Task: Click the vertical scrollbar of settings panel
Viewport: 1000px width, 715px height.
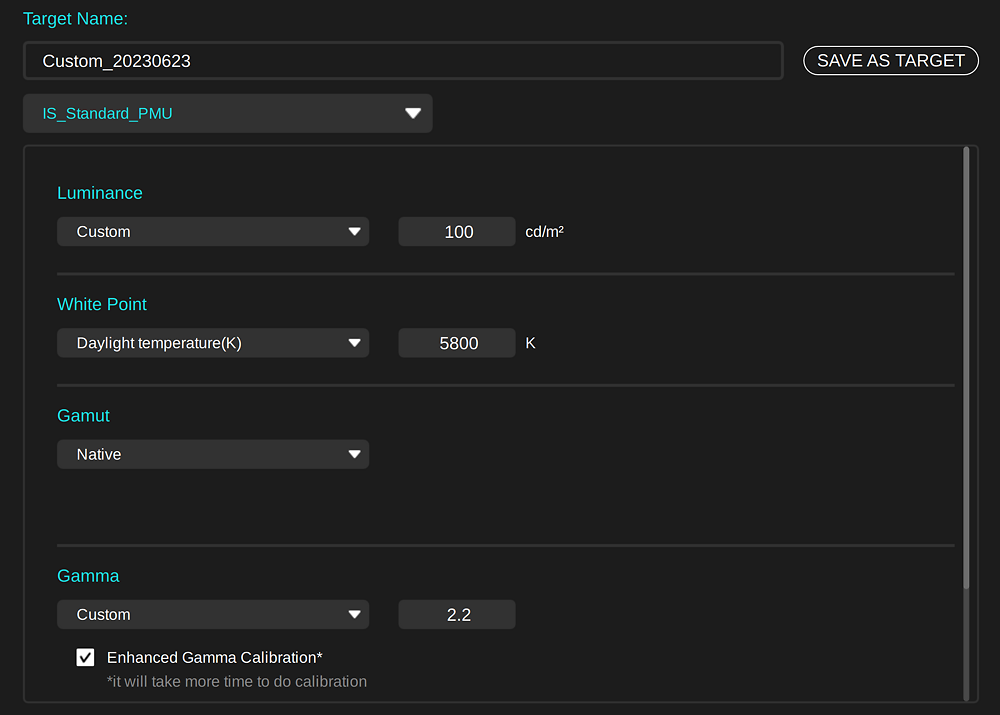Action: click(x=966, y=370)
